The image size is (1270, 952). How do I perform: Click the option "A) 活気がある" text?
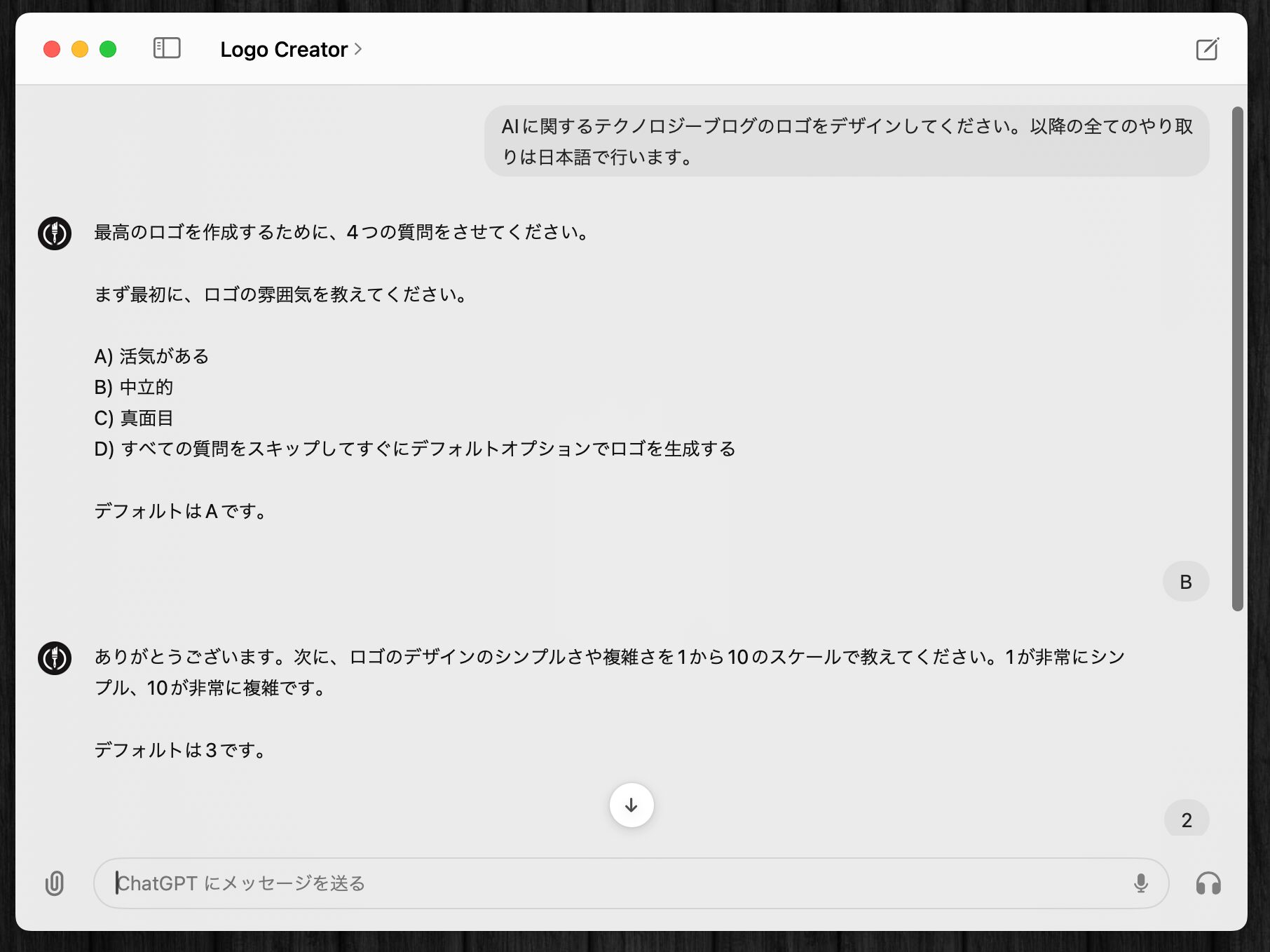coord(151,356)
